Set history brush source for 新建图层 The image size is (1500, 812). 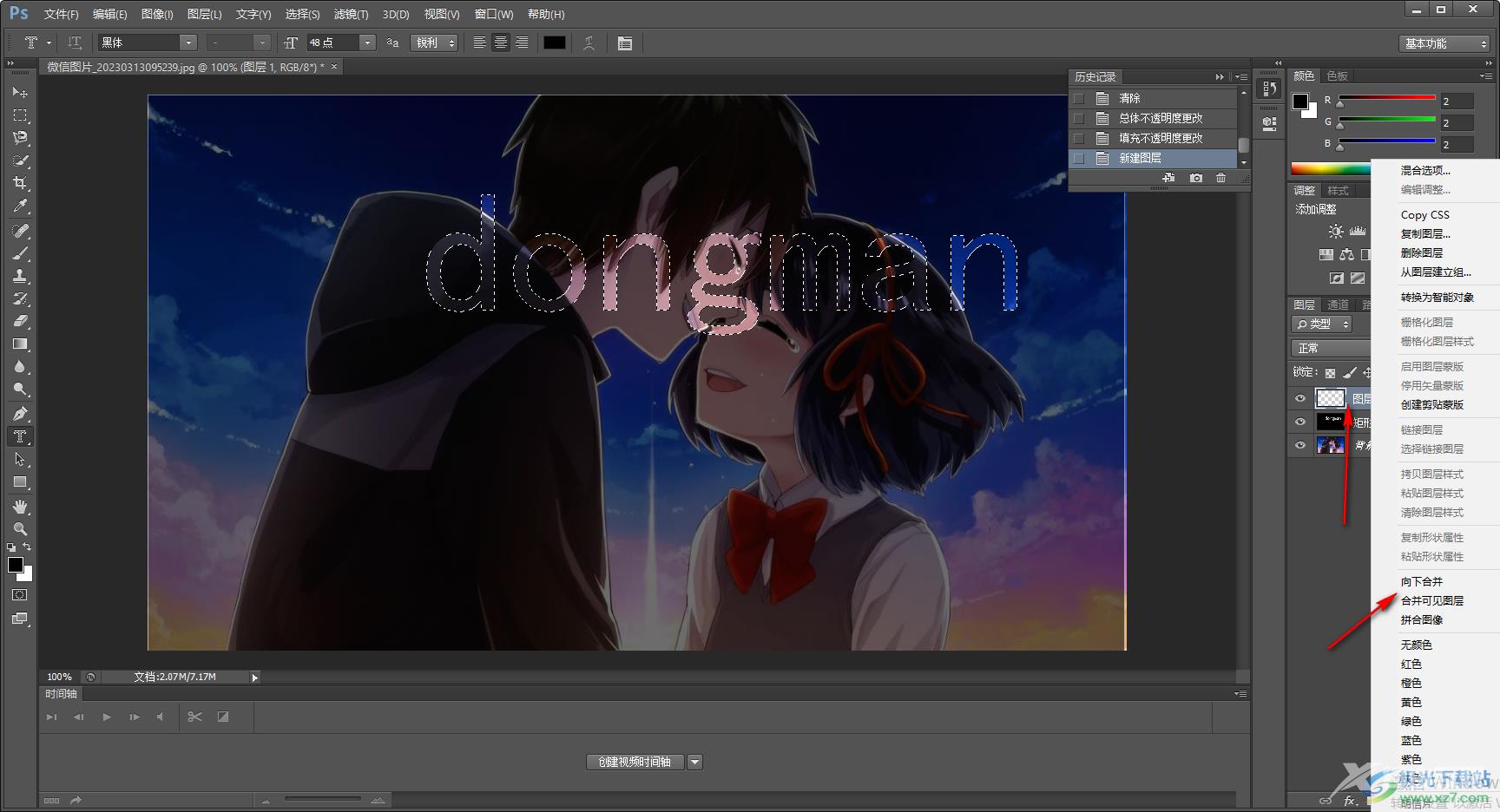(x=1079, y=158)
